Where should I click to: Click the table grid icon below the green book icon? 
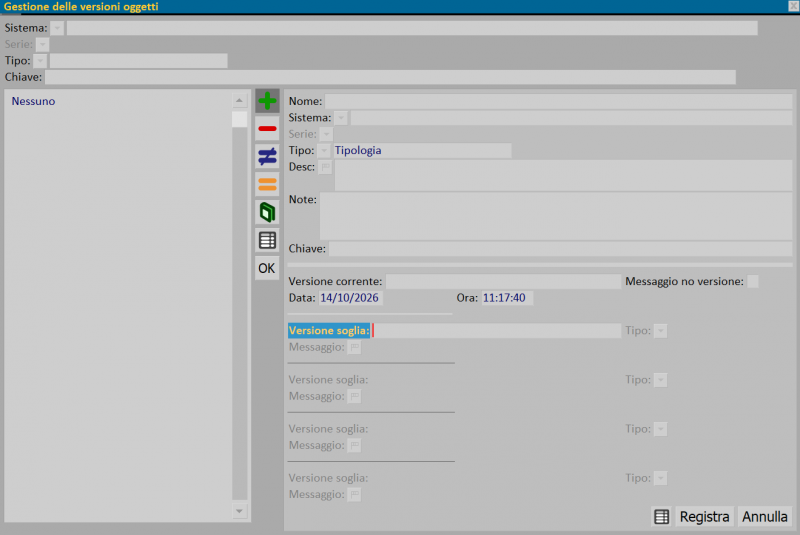point(267,240)
